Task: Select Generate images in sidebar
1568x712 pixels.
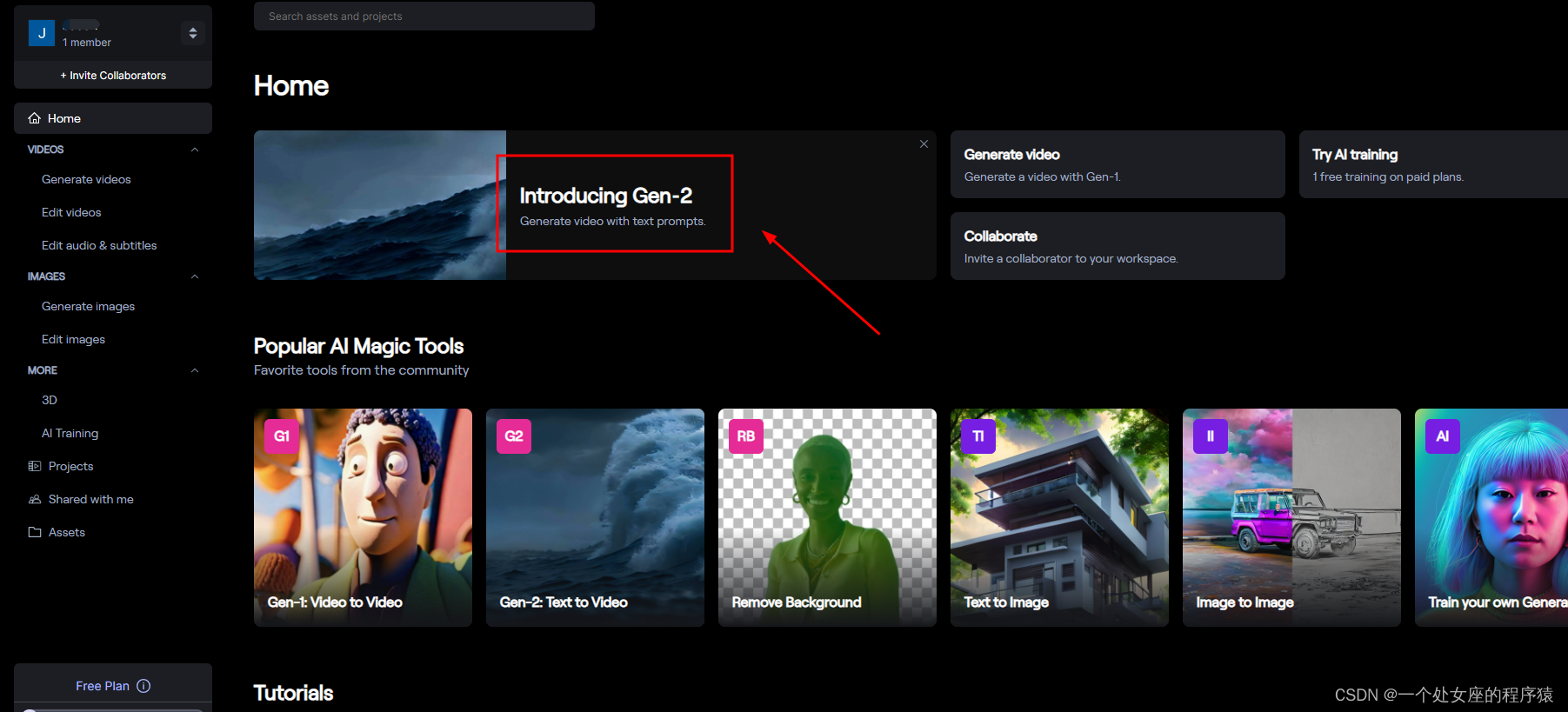Action: pyautogui.click(x=88, y=306)
